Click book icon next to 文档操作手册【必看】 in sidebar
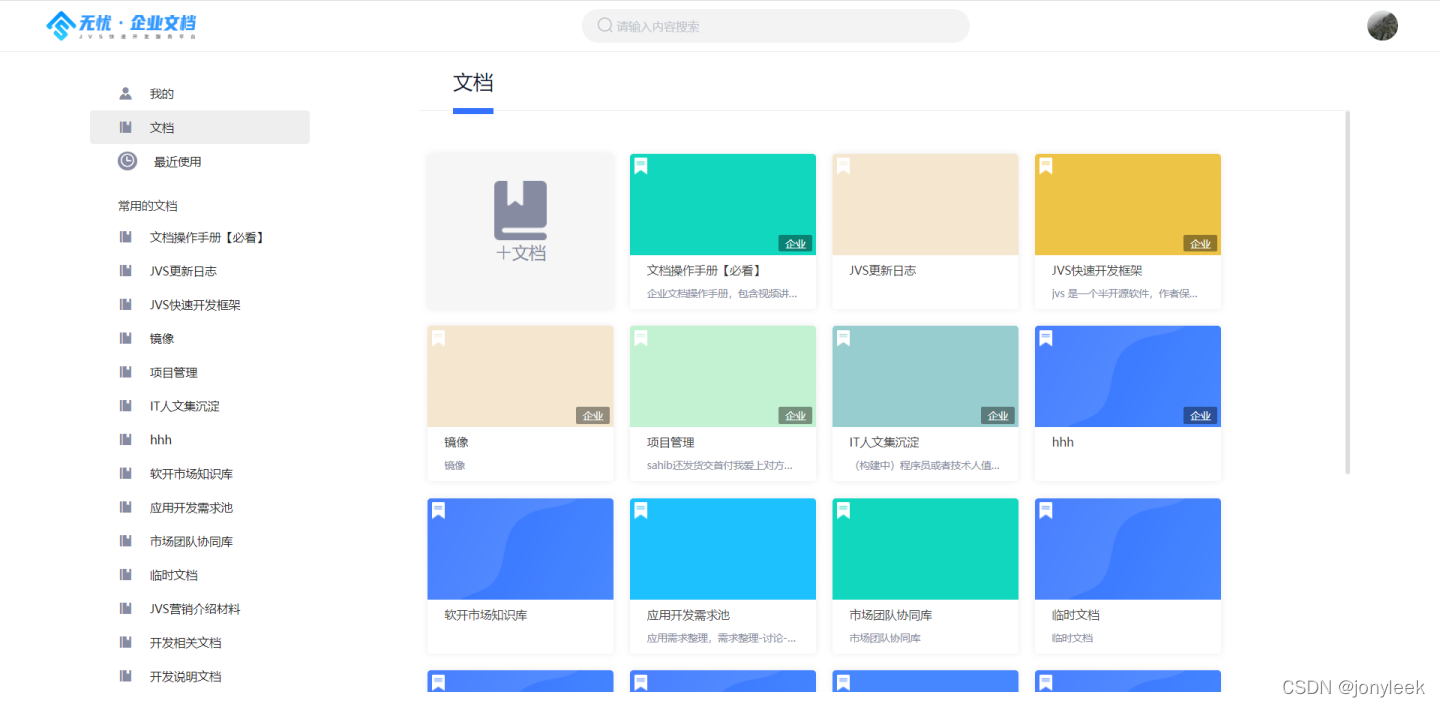This screenshot has height=707, width=1440. 125,237
